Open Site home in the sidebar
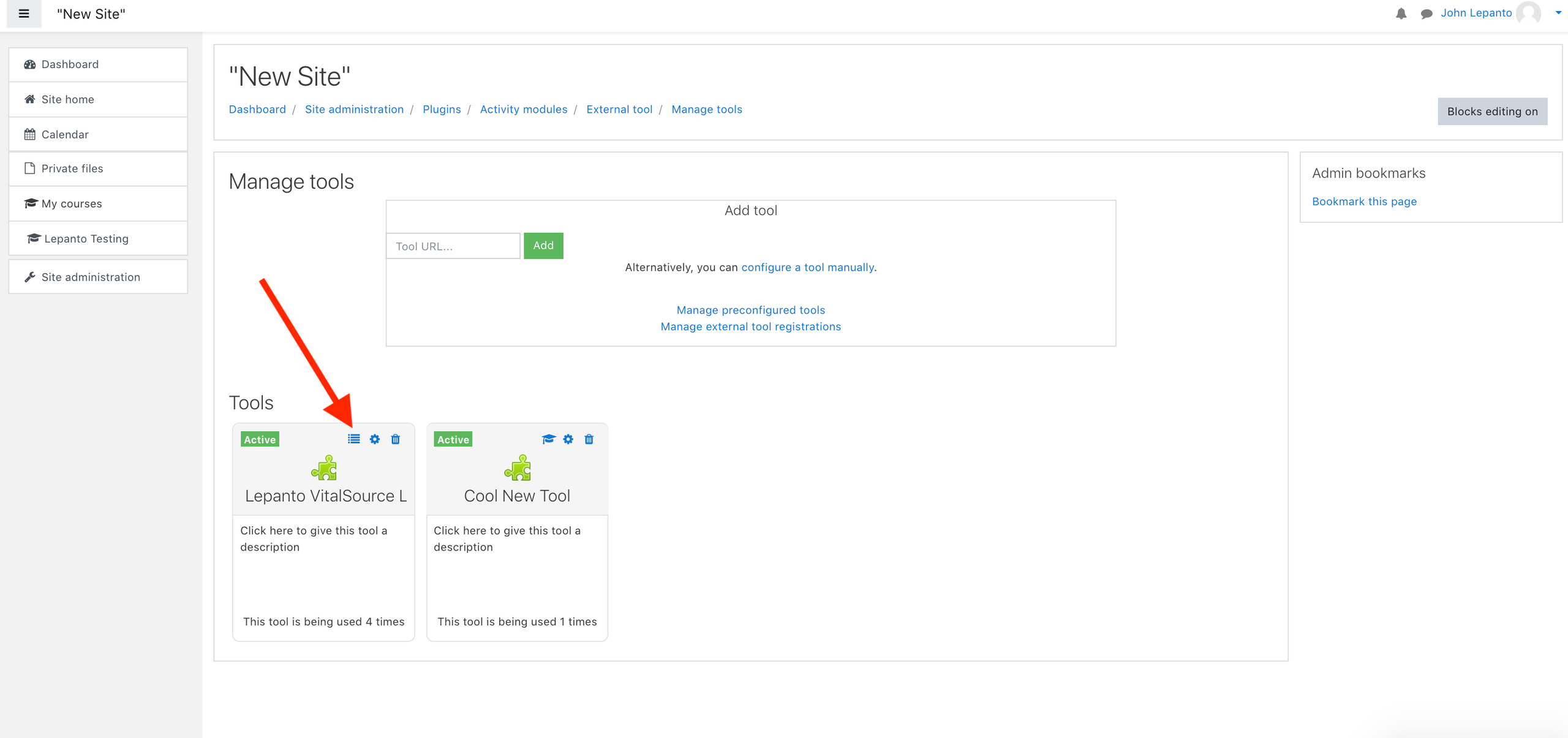The image size is (1568, 738). pyautogui.click(x=98, y=99)
